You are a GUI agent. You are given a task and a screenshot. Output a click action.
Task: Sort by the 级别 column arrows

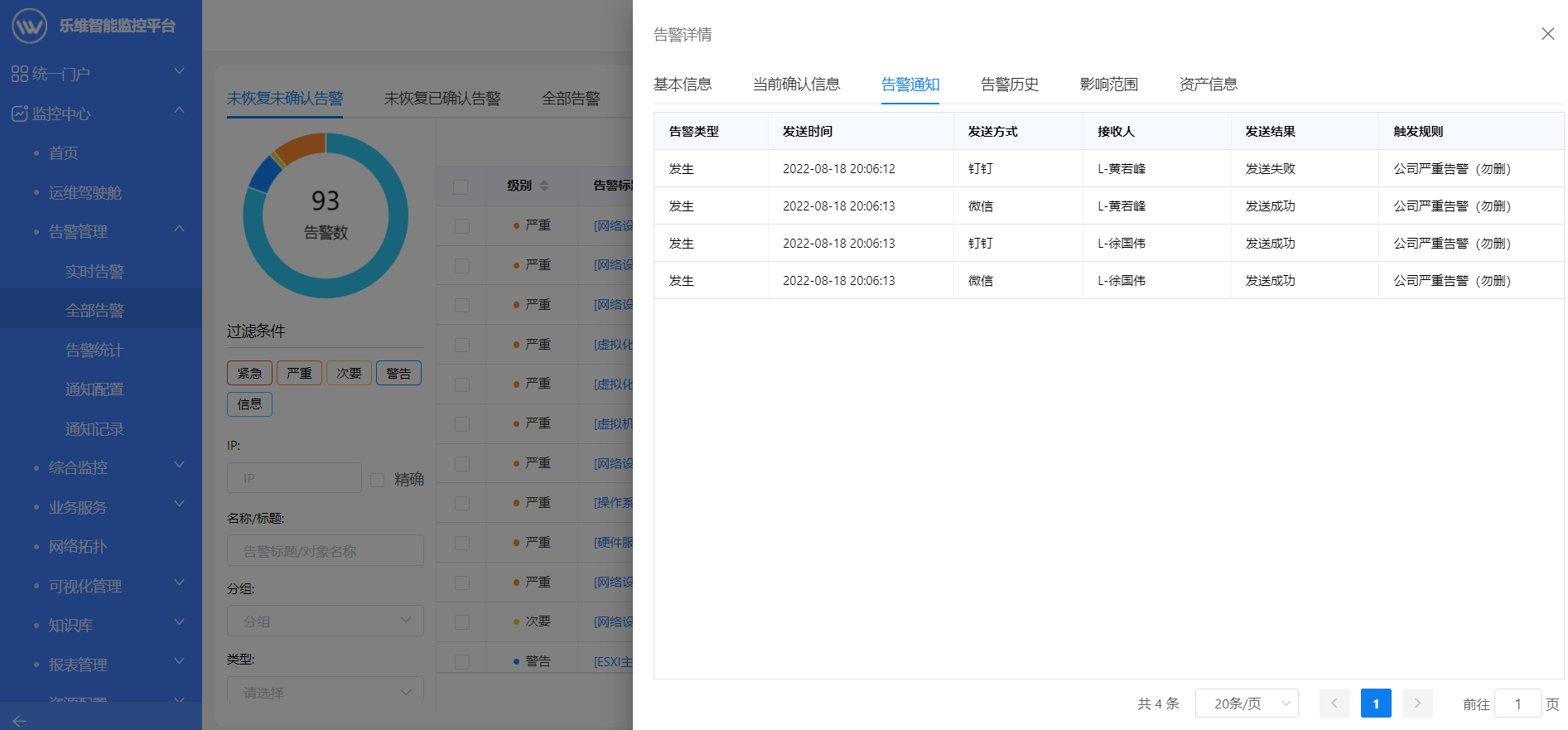[544, 186]
